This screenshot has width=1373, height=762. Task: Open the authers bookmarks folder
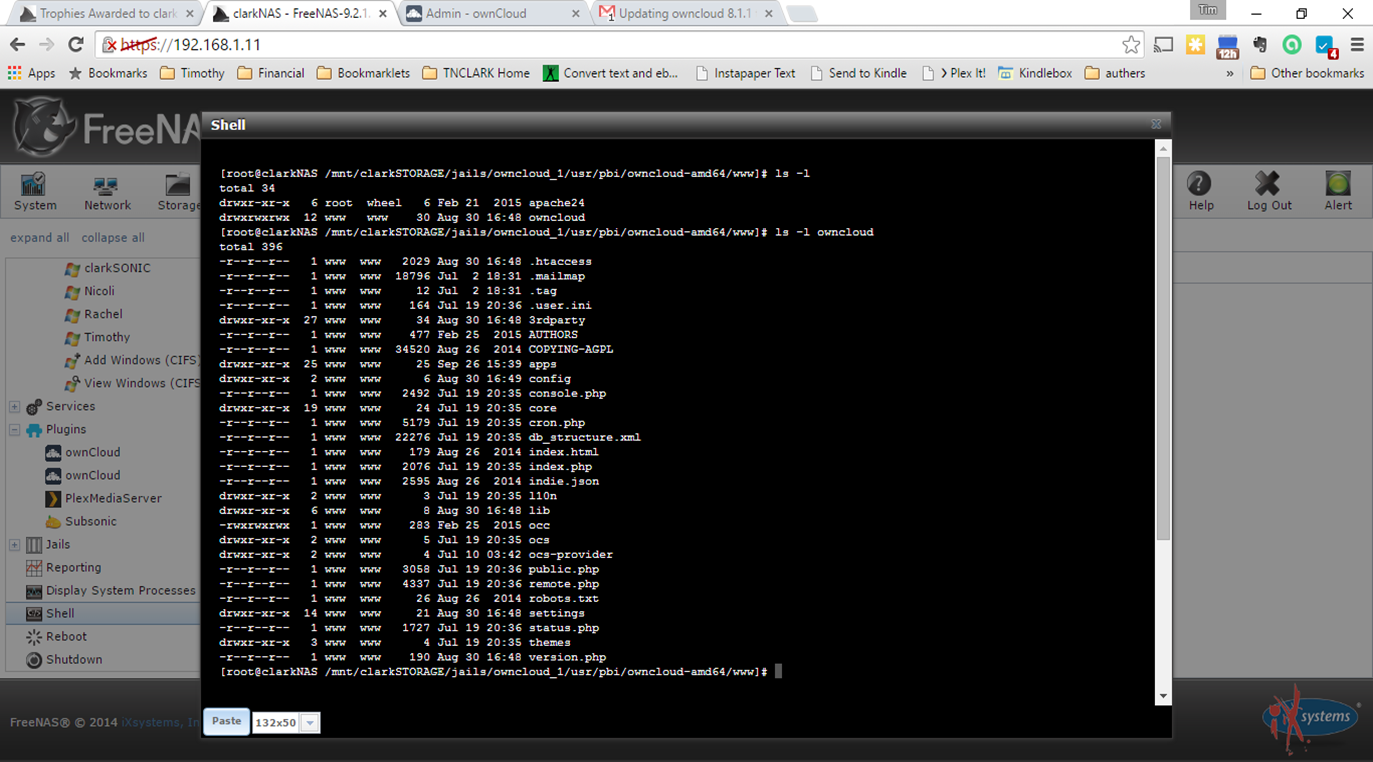tap(1114, 73)
